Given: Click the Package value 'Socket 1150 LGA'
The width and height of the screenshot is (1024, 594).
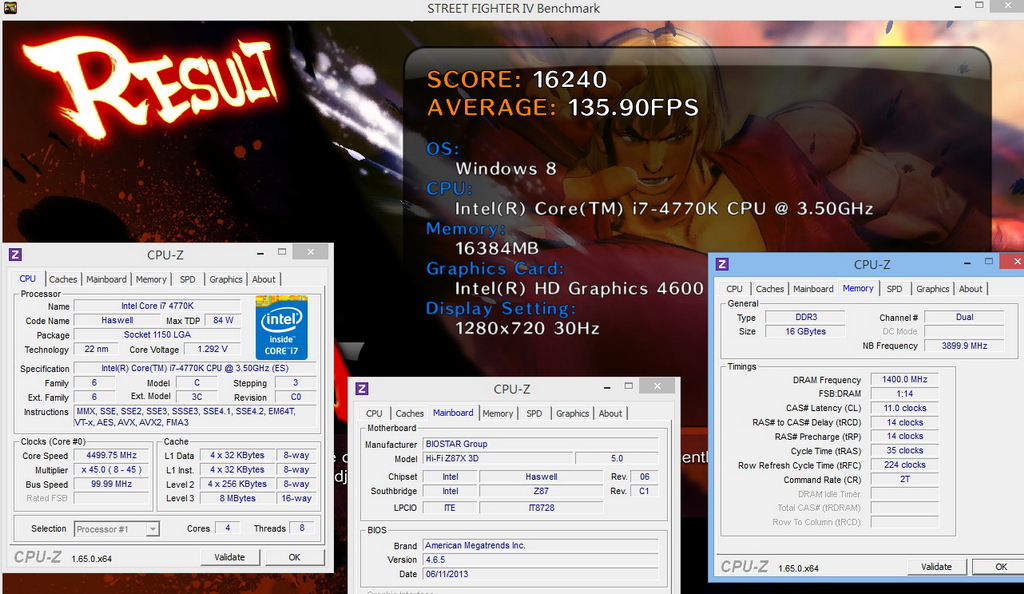Looking at the screenshot, I should [157, 335].
